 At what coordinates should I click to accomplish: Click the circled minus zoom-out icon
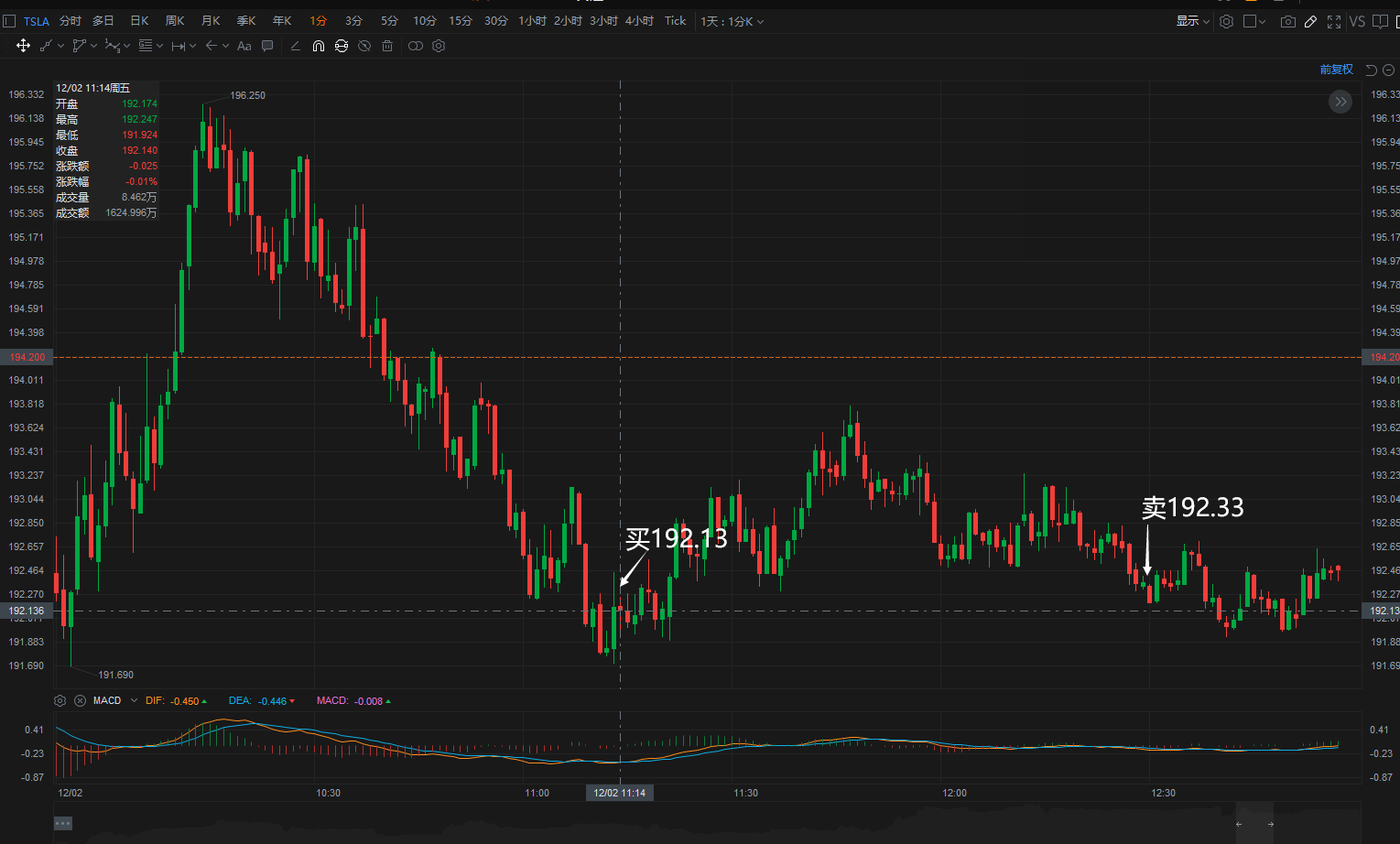[x=1388, y=70]
